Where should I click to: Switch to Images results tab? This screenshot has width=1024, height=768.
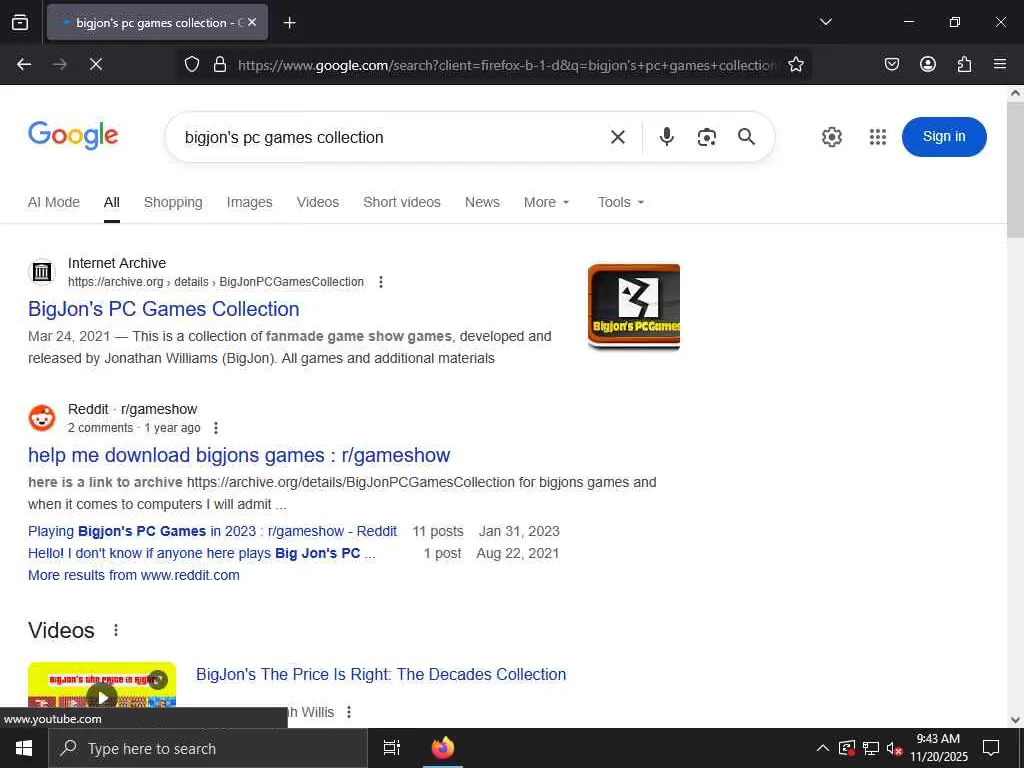click(249, 202)
